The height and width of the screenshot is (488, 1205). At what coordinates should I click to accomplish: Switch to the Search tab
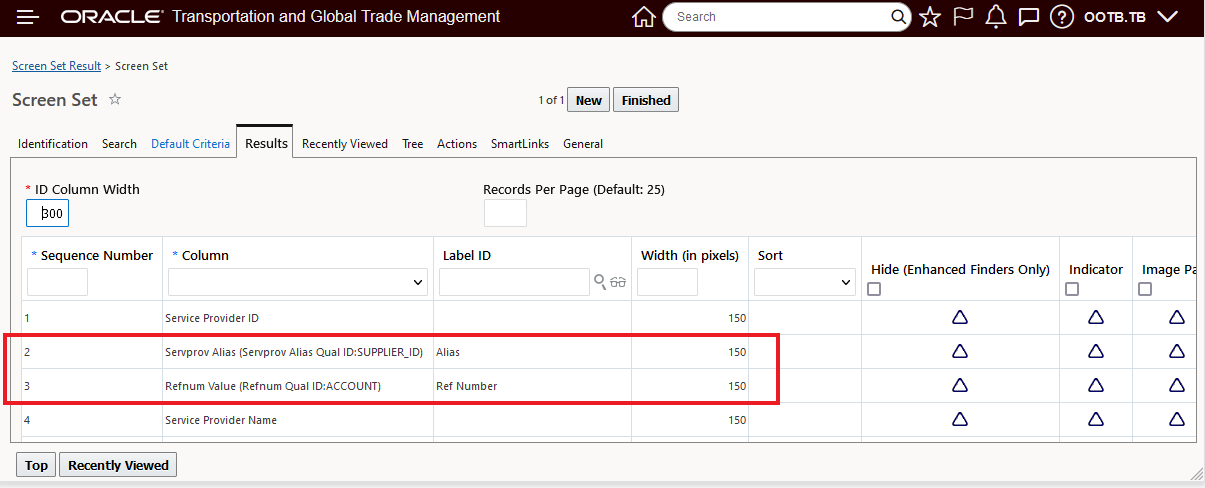click(x=119, y=144)
